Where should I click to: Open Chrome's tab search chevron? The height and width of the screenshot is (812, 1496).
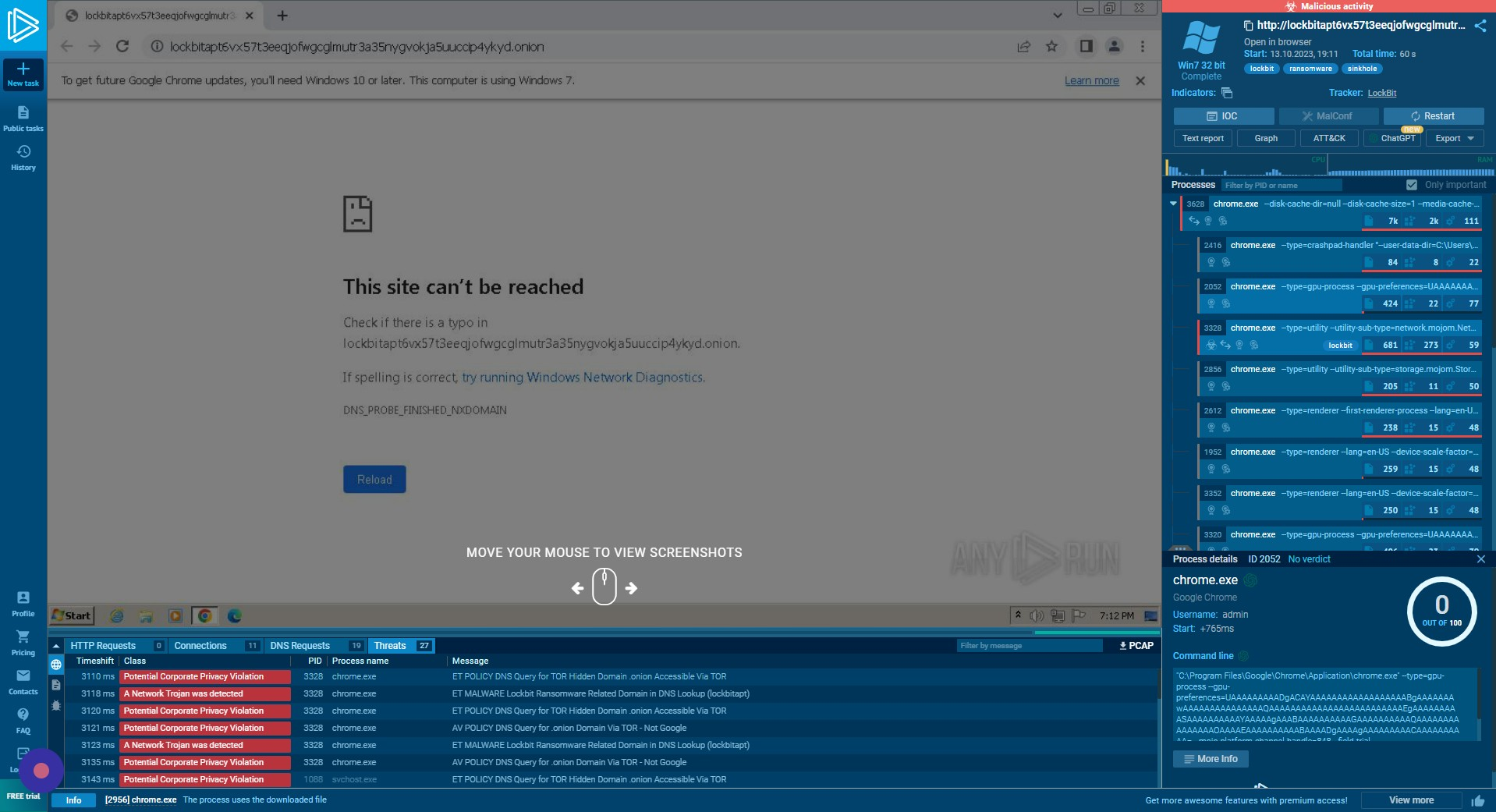1057,16
